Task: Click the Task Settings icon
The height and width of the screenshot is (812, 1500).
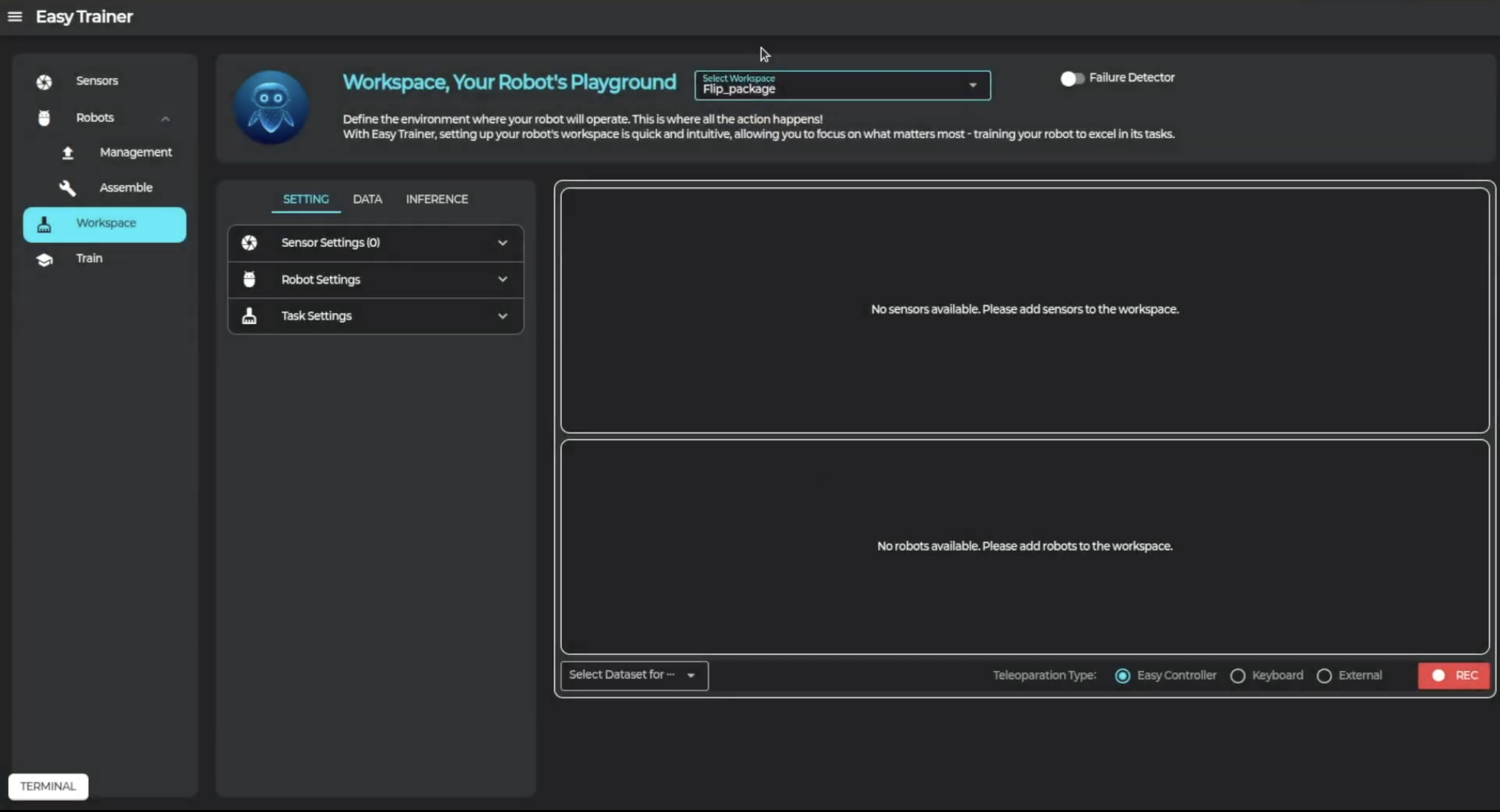Action: pyautogui.click(x=249, y=316)
